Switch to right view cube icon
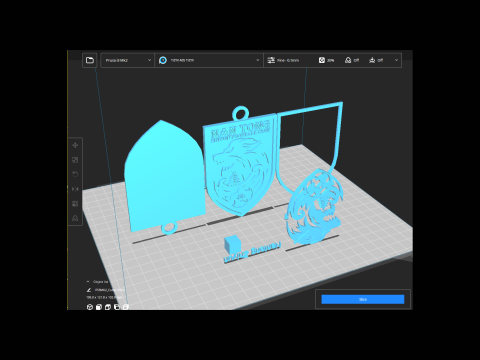 click(126, 307)
